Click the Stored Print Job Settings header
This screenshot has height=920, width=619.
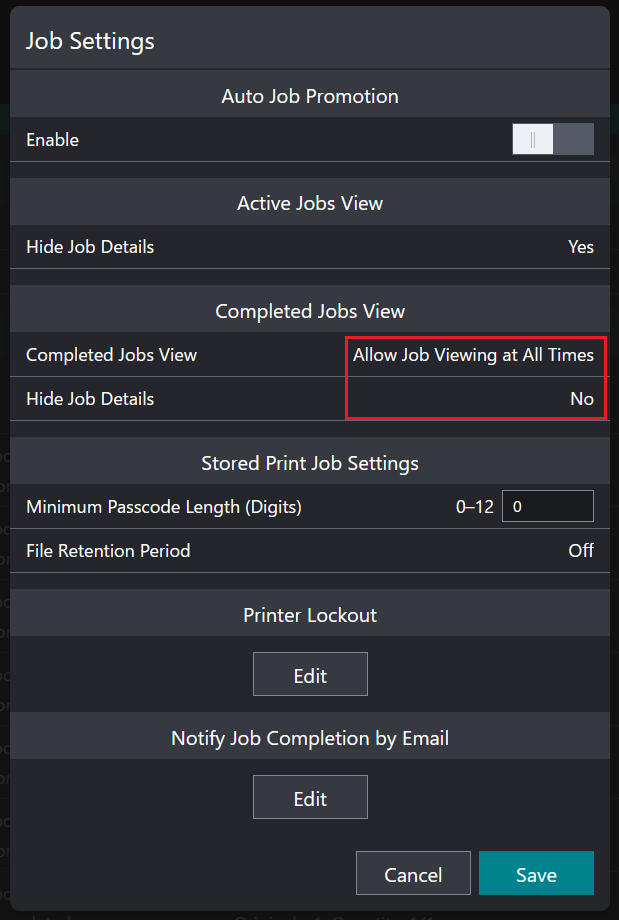click(x=310, y=462)
